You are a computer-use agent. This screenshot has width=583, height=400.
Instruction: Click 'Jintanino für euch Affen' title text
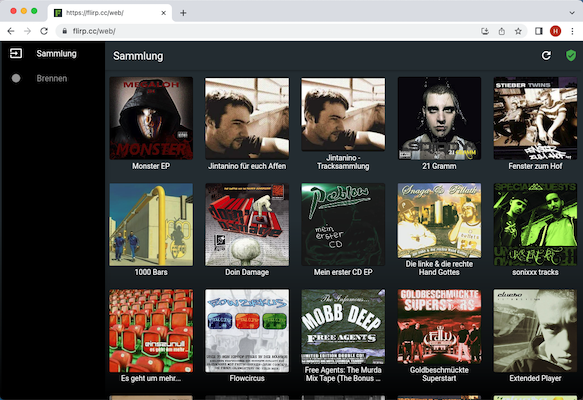247,166
